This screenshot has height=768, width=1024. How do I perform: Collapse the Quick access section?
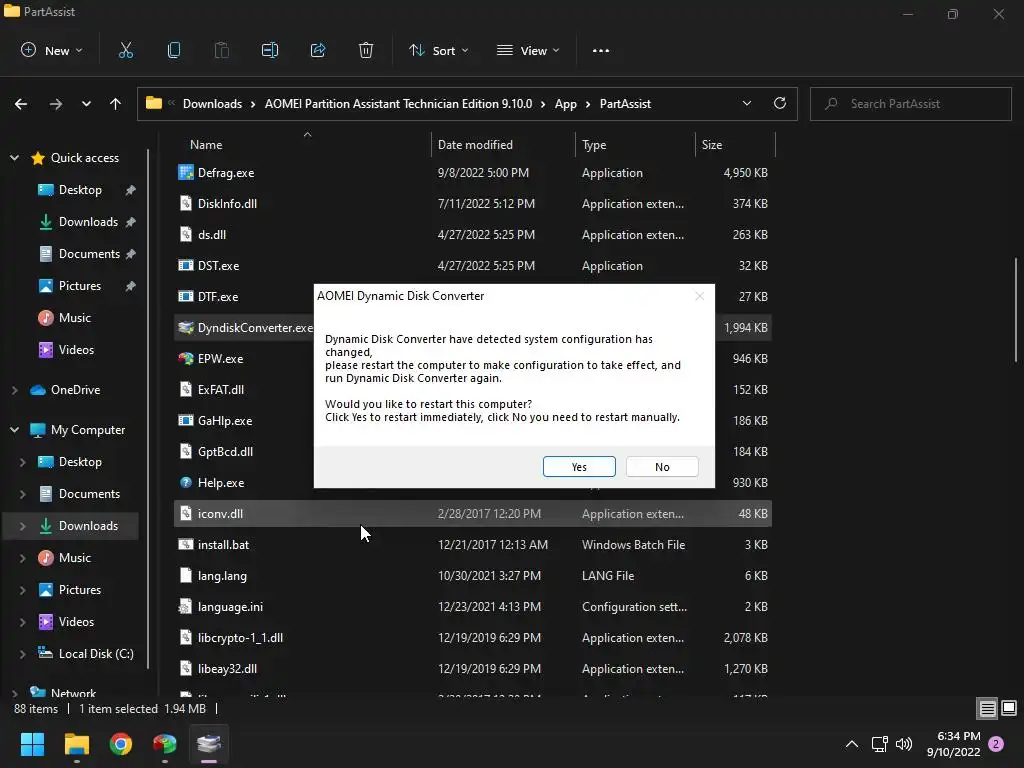pos(14,157)
